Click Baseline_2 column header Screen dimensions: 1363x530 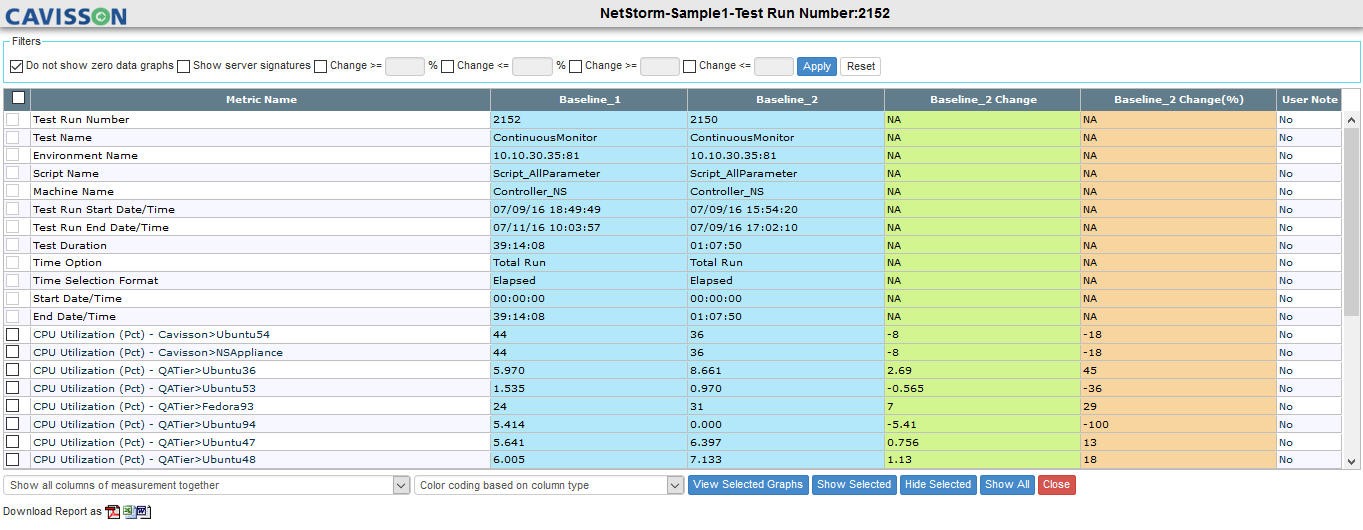click(786, 99)
